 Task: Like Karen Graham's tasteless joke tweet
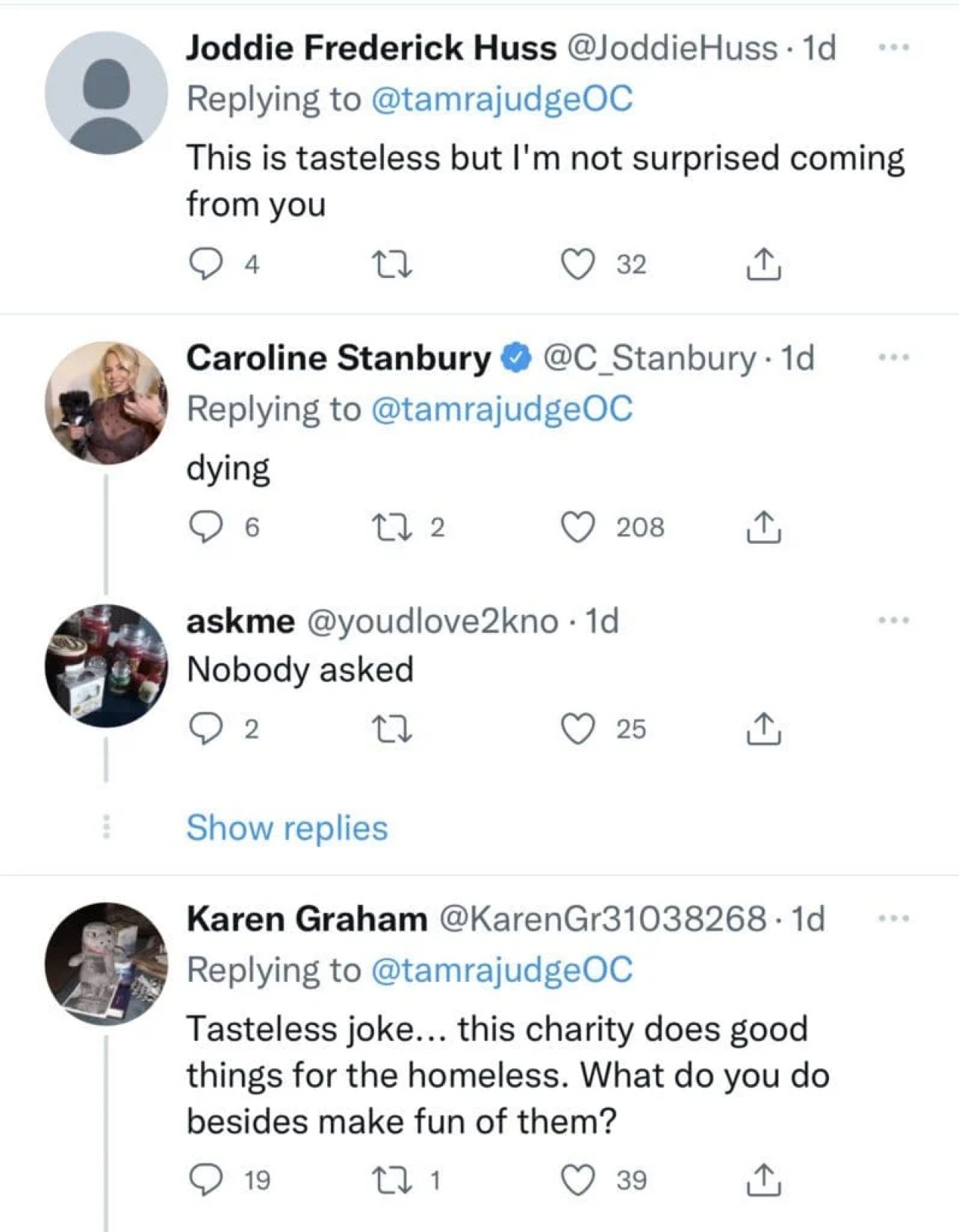pyautogui.click(x=577, y=1180)
